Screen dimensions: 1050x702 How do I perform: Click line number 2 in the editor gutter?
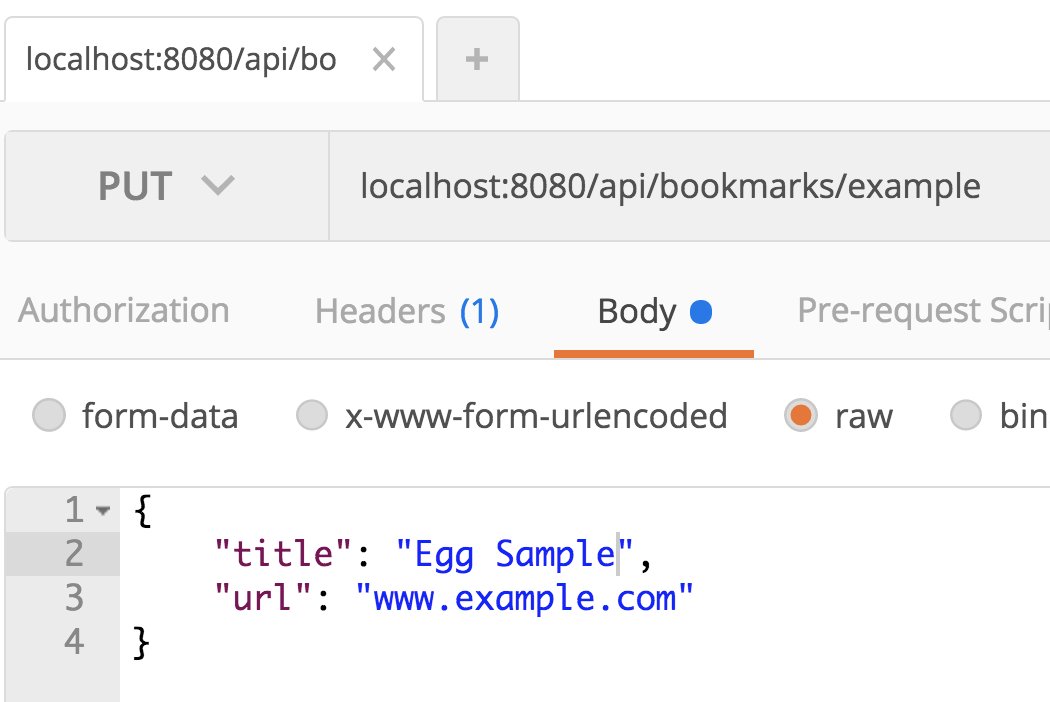tap(74, 554)
